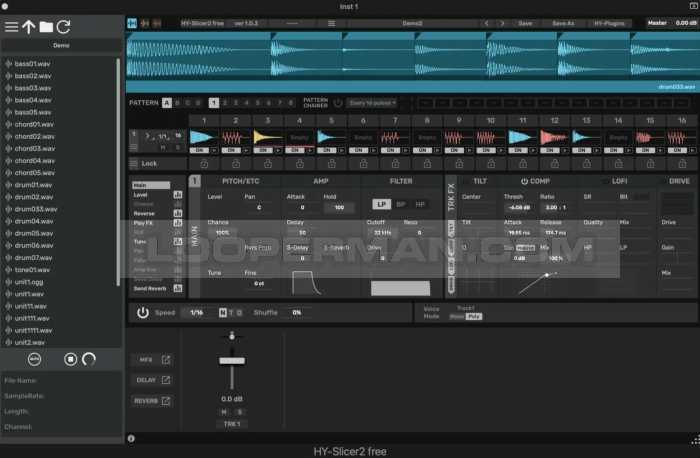Viewport: 700px width, 458px height.
Task: Click the lock icon under step 1
Action: pos(204,163)
